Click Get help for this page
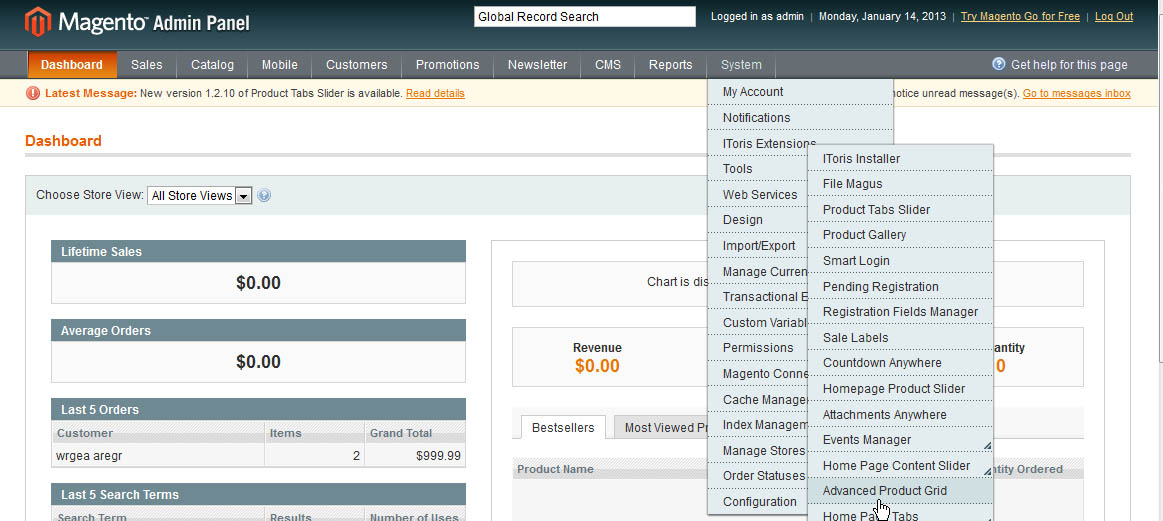1163x521 pixels. tap(1069, 65)
